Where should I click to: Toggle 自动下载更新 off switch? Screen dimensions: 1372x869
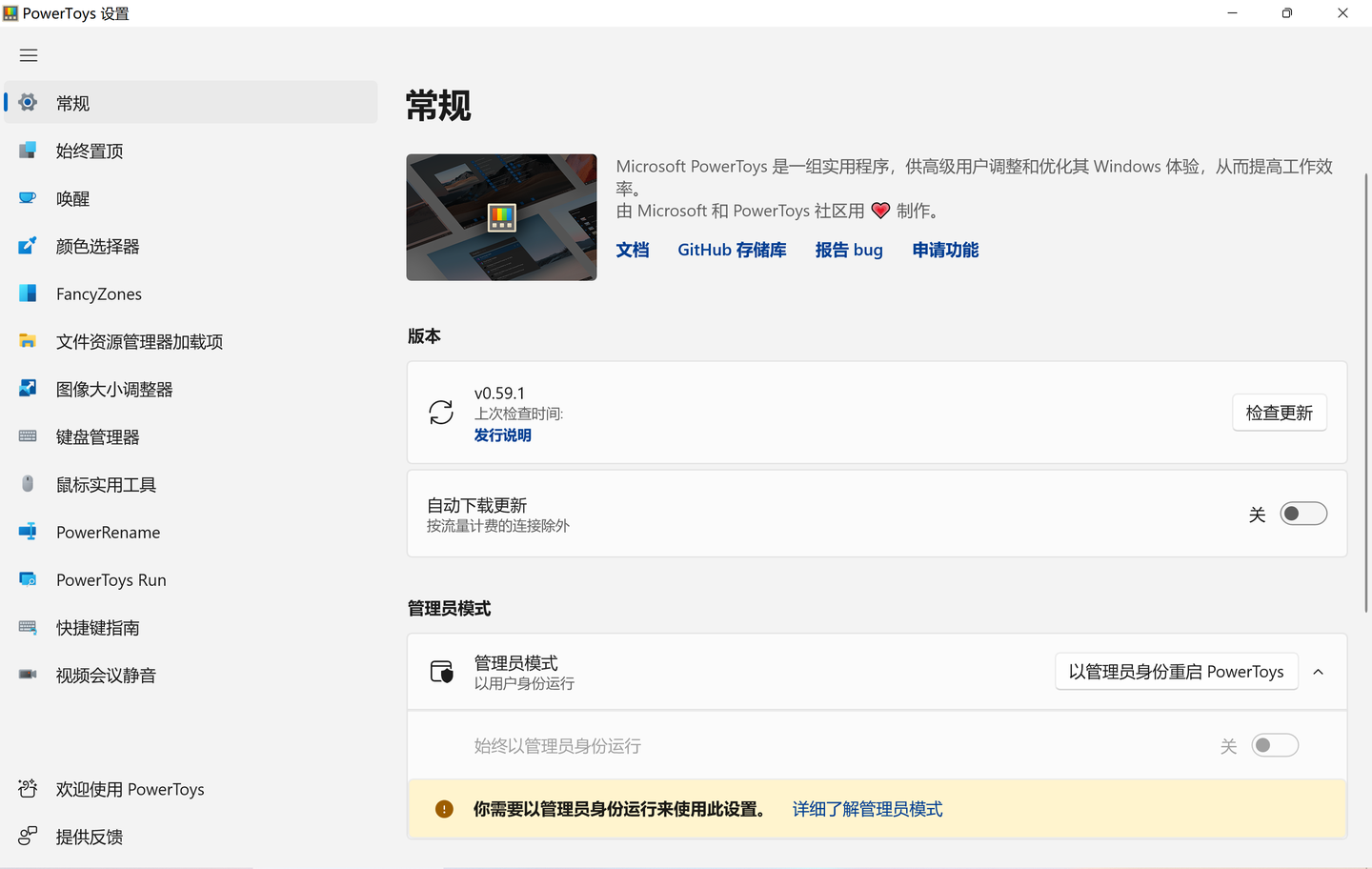pos(1303,513)
